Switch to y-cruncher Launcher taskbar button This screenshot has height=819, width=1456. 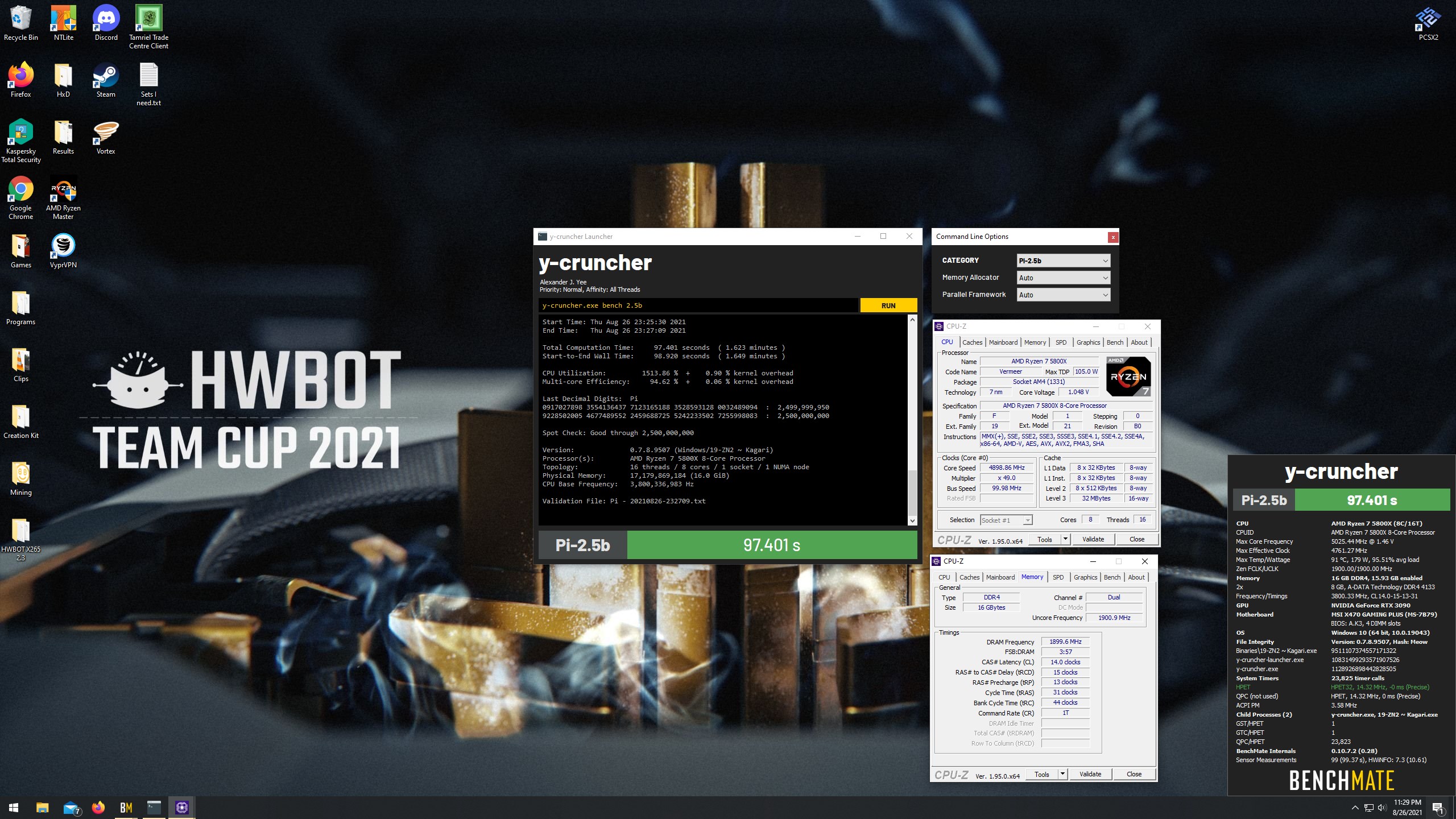coord(154,807)
